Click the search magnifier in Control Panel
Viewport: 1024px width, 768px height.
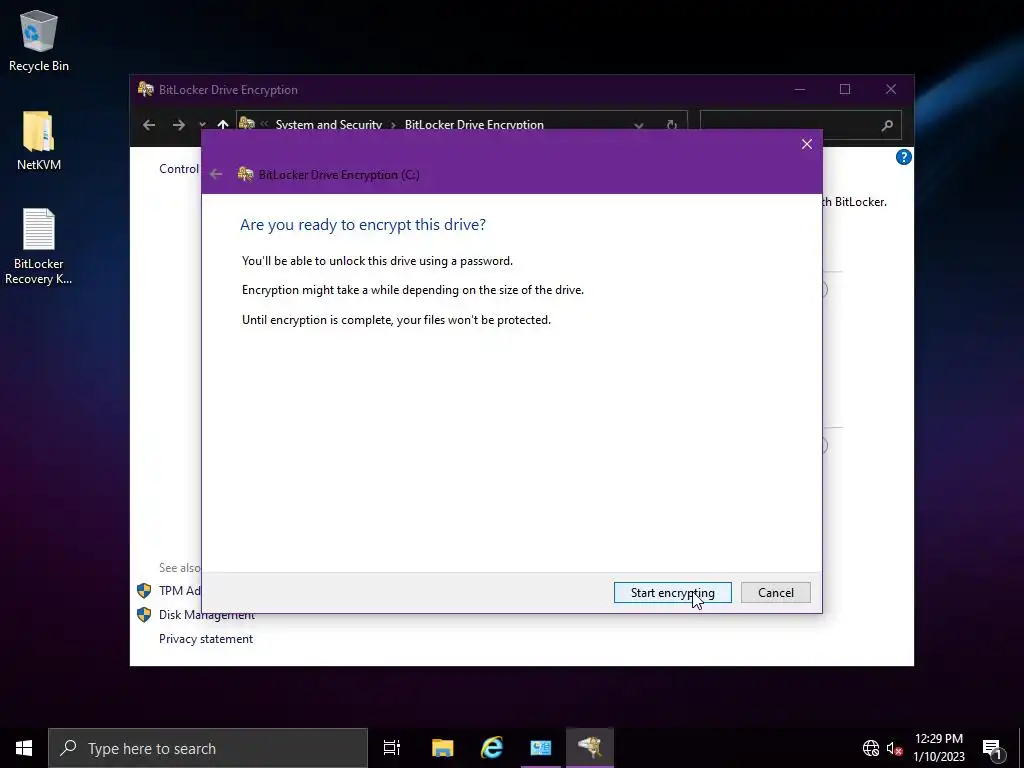point(886,125)
